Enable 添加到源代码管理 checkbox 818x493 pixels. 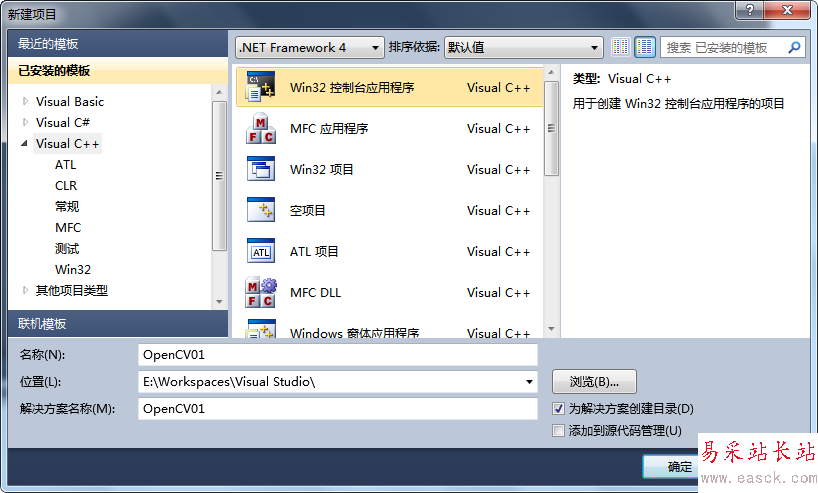(x=558, y=430)
